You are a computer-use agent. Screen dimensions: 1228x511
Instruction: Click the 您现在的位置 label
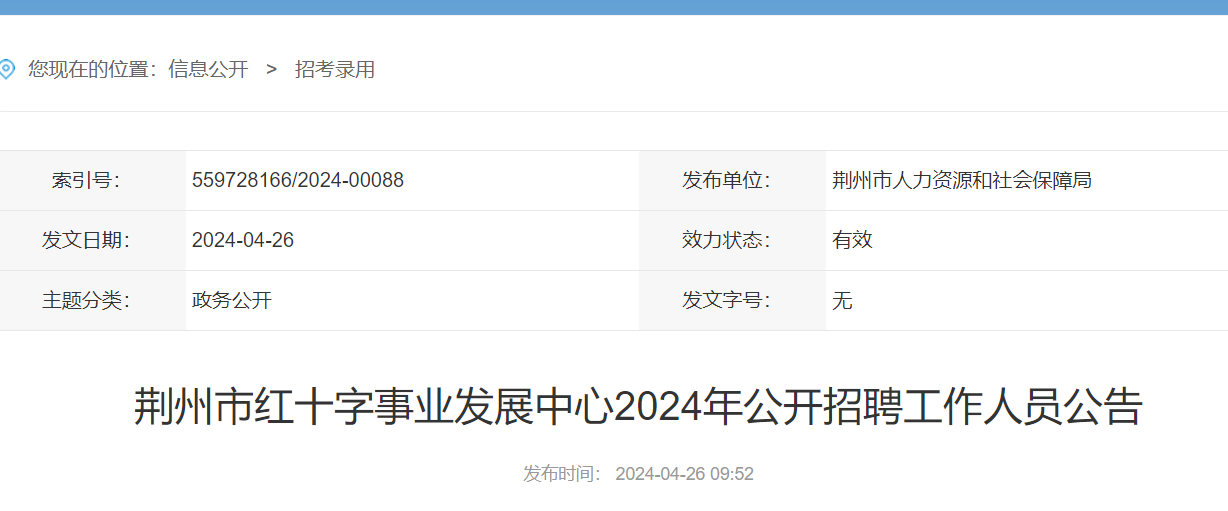[92, 70]
